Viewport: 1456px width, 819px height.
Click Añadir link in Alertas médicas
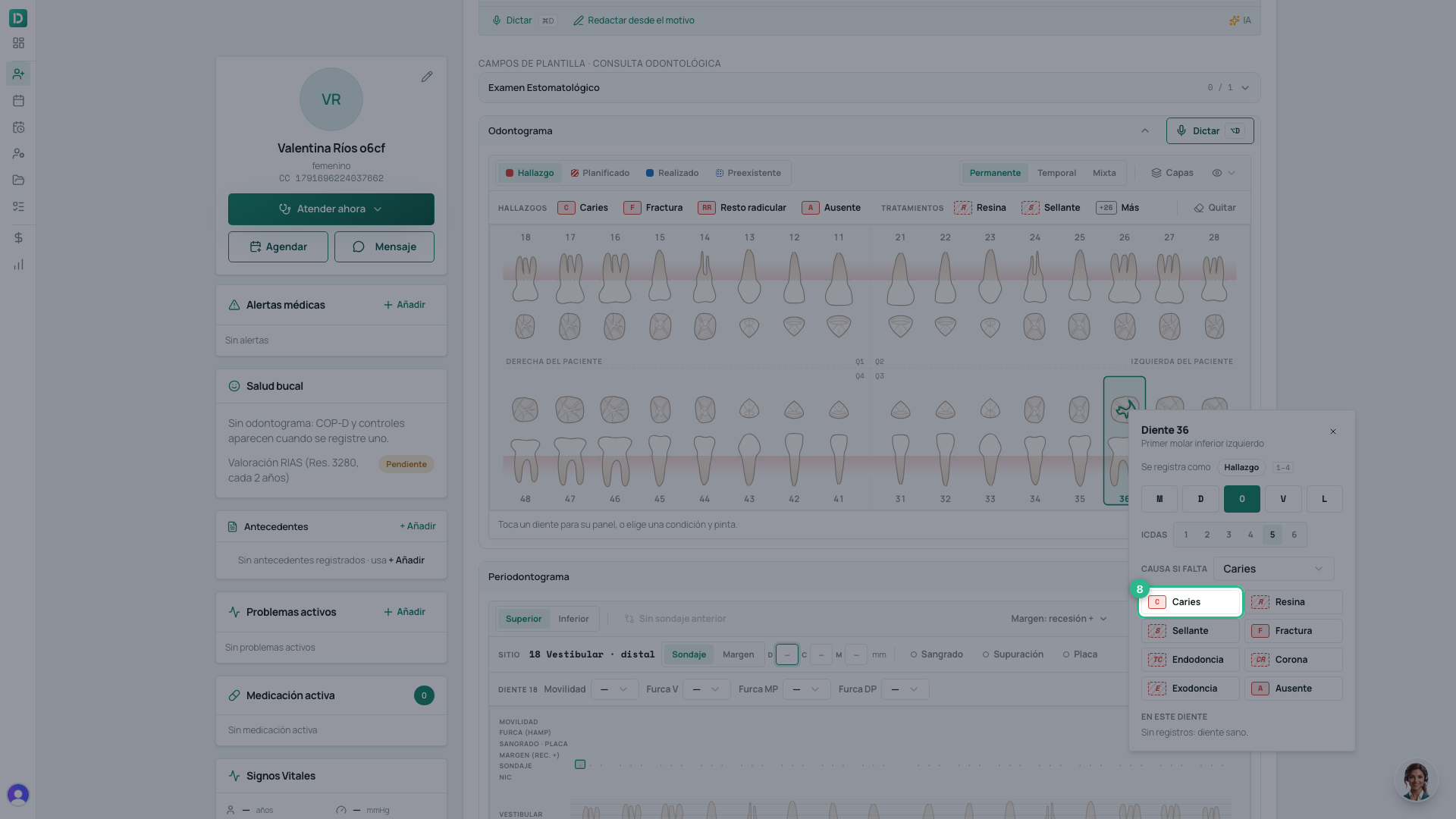pos(404,305)
